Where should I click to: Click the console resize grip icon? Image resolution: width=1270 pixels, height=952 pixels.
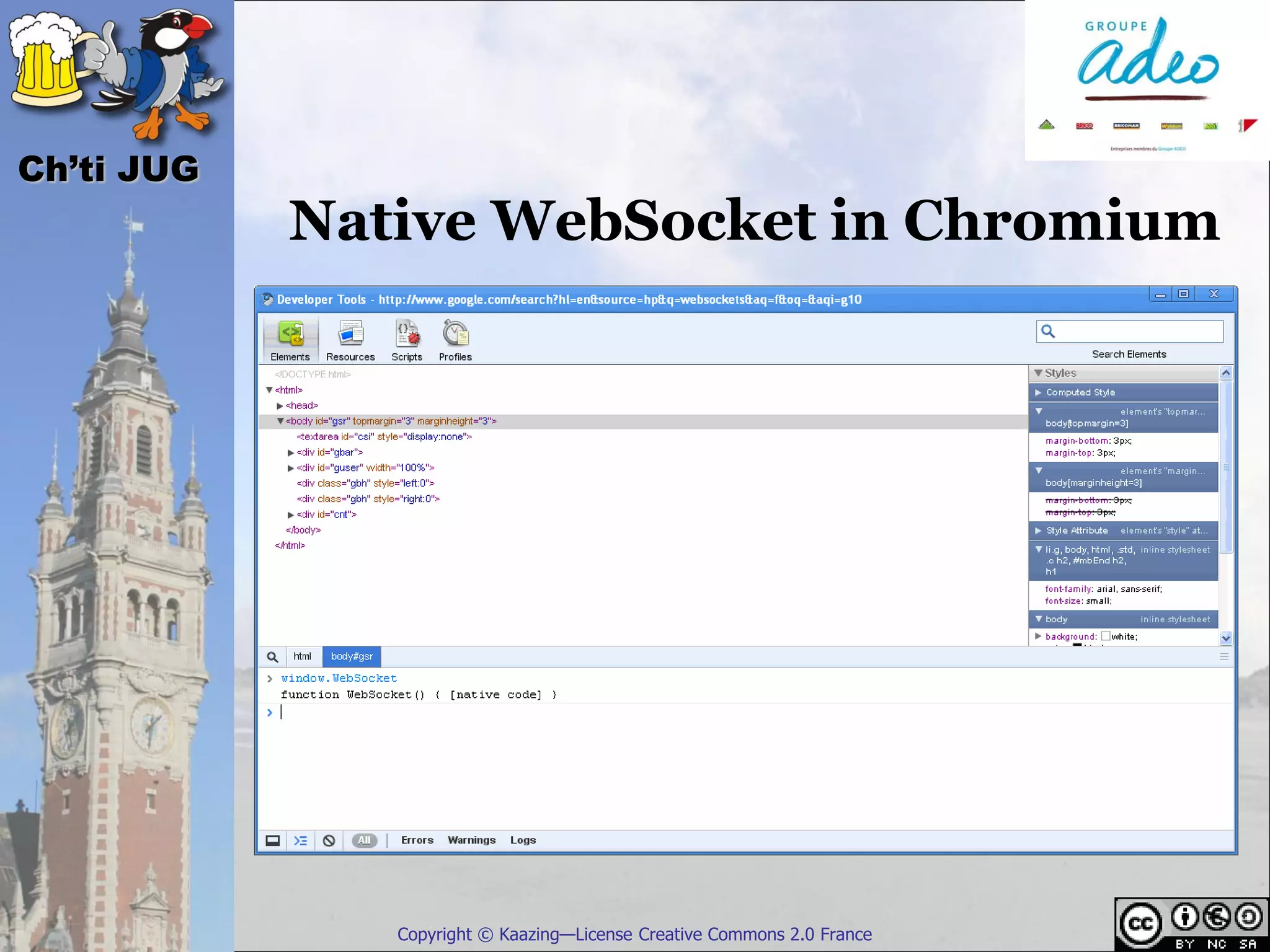(1223, 657)
